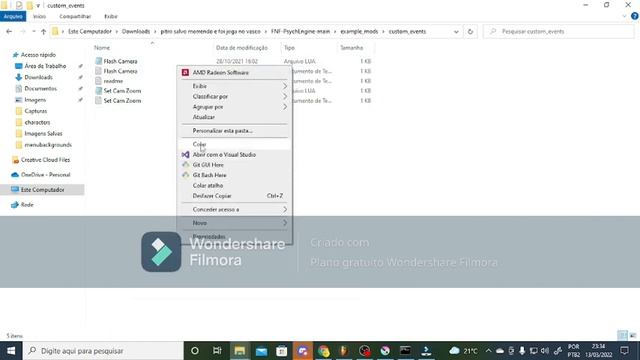Select Git GUI Here entry
640x360 pixels.
234,165
